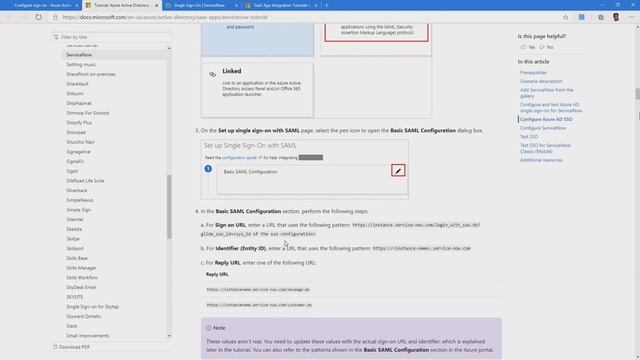Jump to Configure ServiceNow section
The image size is (640, 360).
coord(543,128)
